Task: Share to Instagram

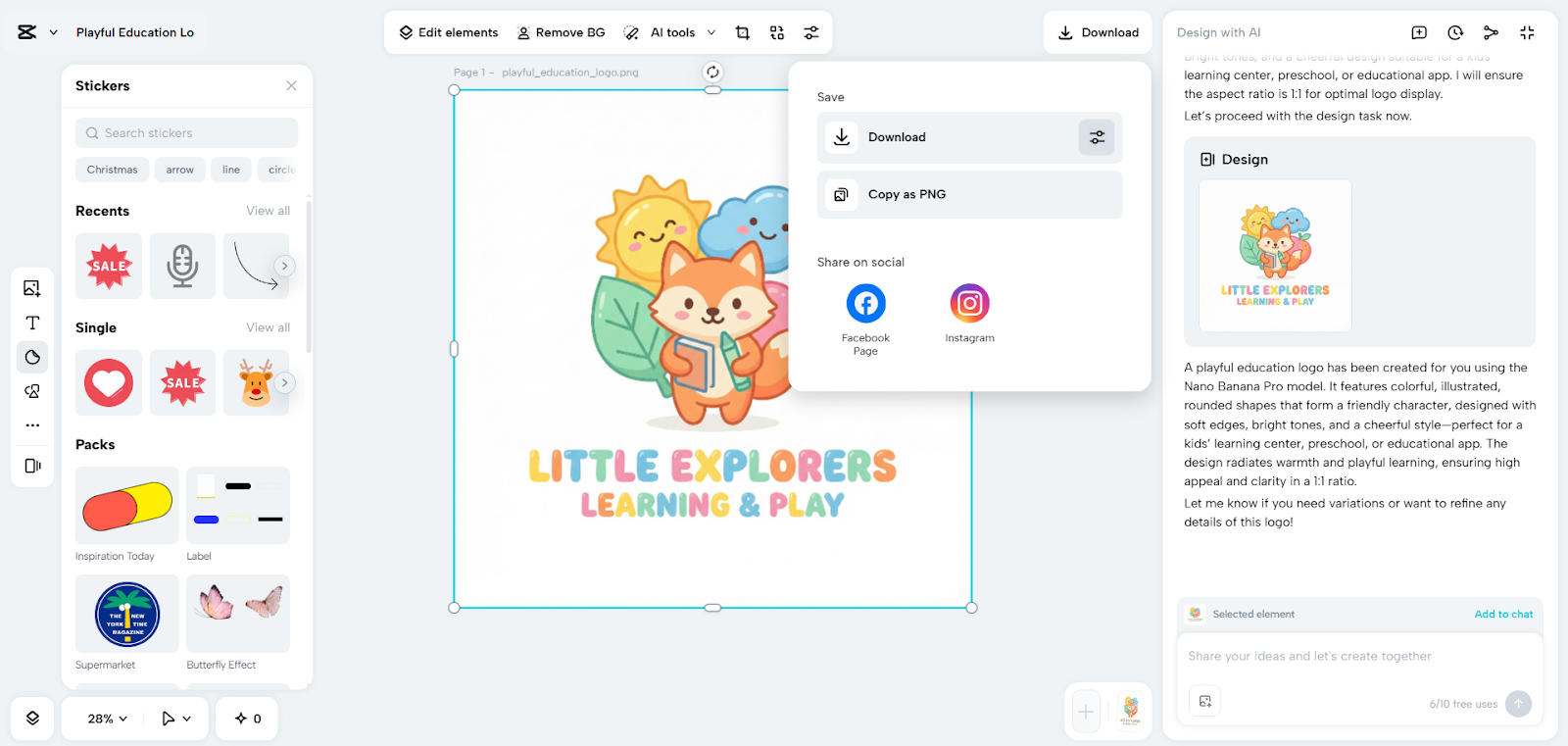Action: [969, 304]
